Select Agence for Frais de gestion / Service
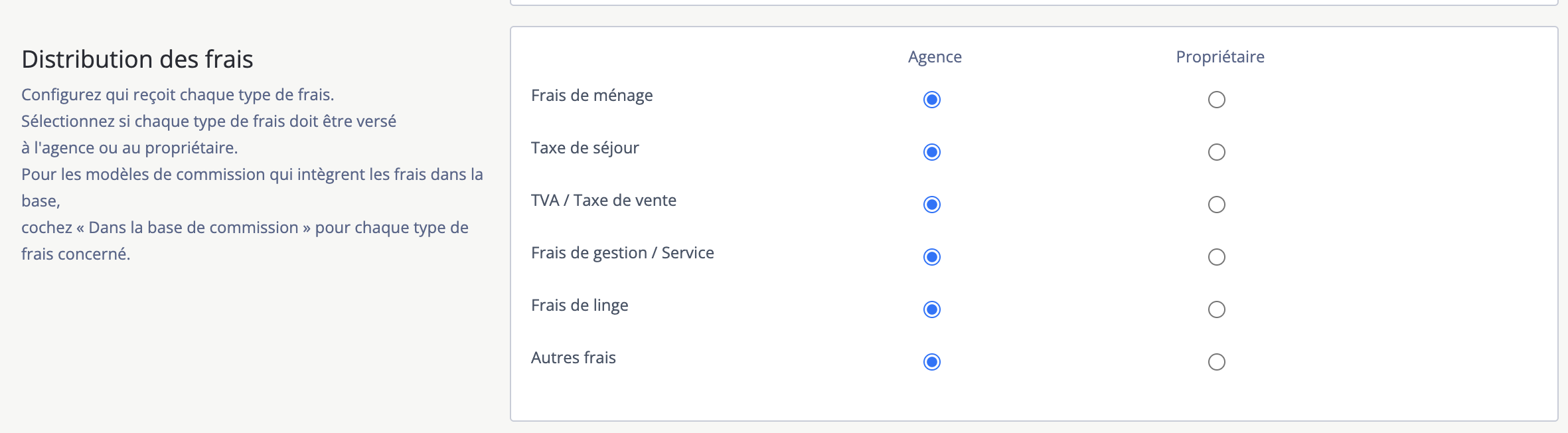This screenshot has width=1568, height=433. (932, 257)
